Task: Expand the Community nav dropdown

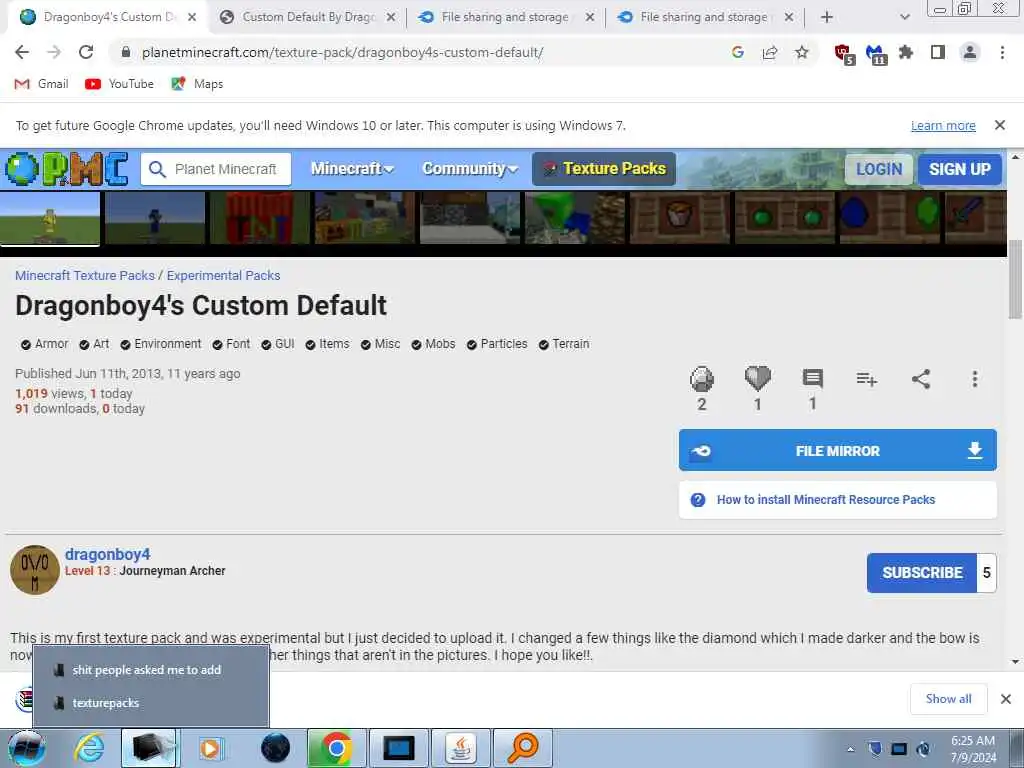Action: click(470, 169)
